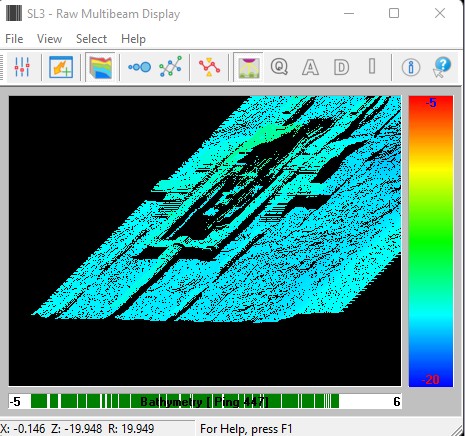465x436 pixels.
Task: Toggle the sonar beam swath view icon
Action: pyautogui.click(x=248, y=67)
